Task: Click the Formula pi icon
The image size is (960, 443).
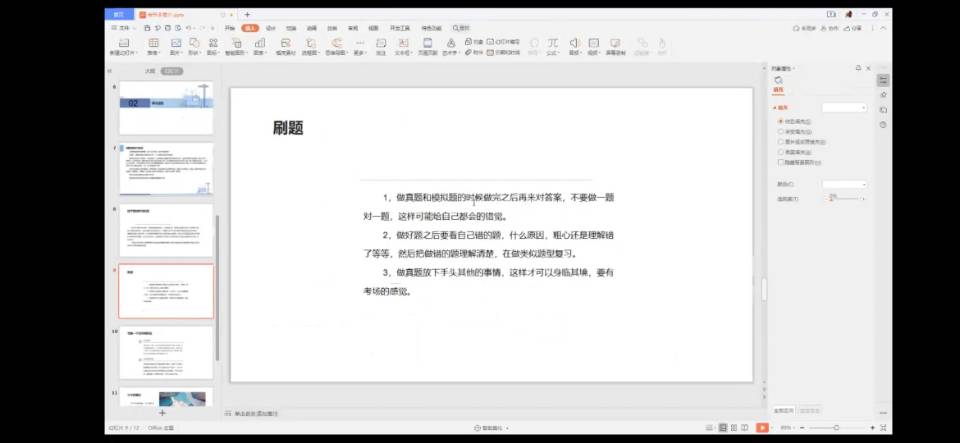Action: click(551, 44)
